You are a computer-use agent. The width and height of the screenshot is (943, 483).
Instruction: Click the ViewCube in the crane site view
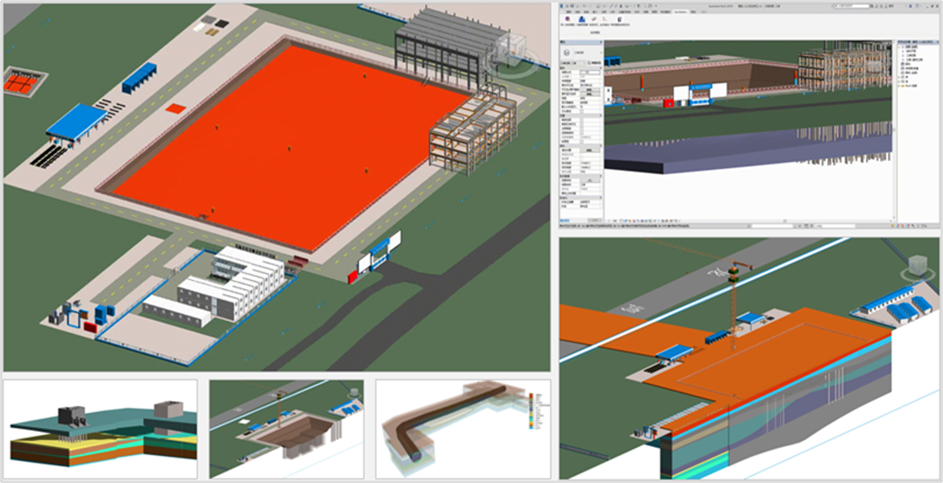[915, 267]
